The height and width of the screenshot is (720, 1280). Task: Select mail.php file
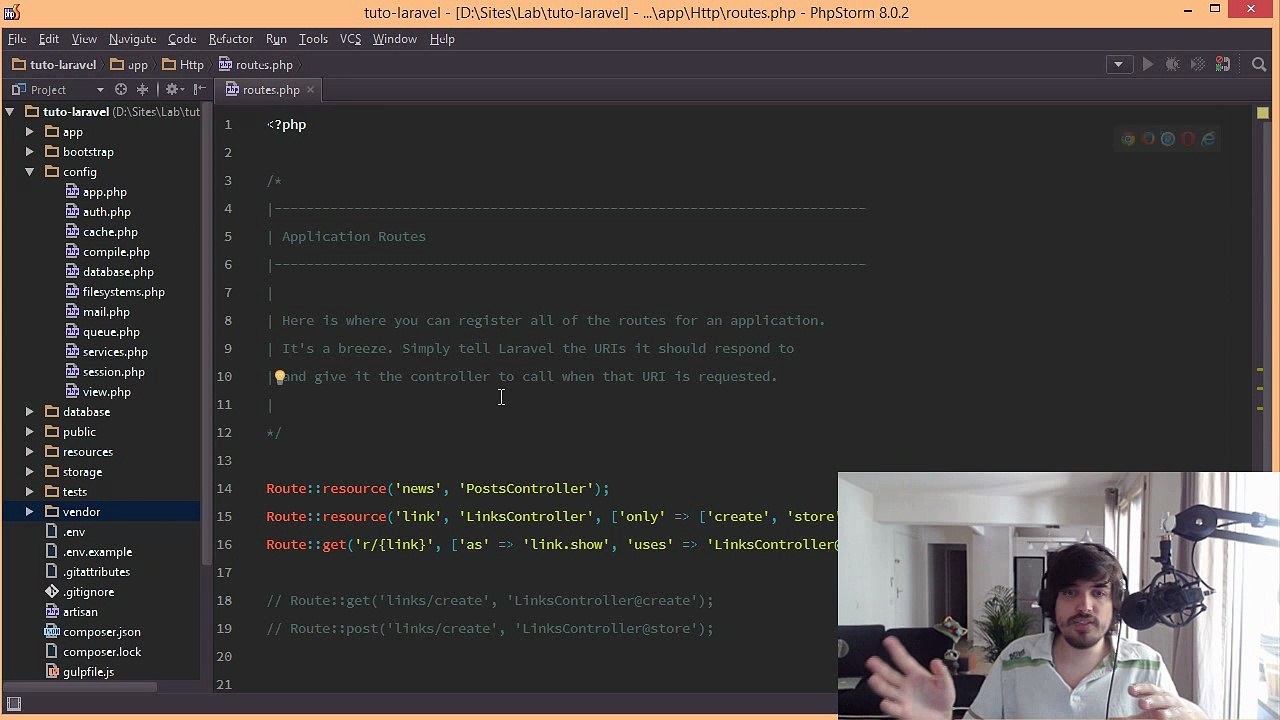click(x=98, y=312)
